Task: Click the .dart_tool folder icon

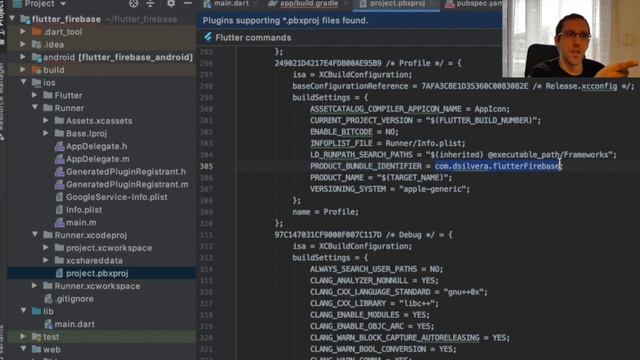Action: point(37,31)
